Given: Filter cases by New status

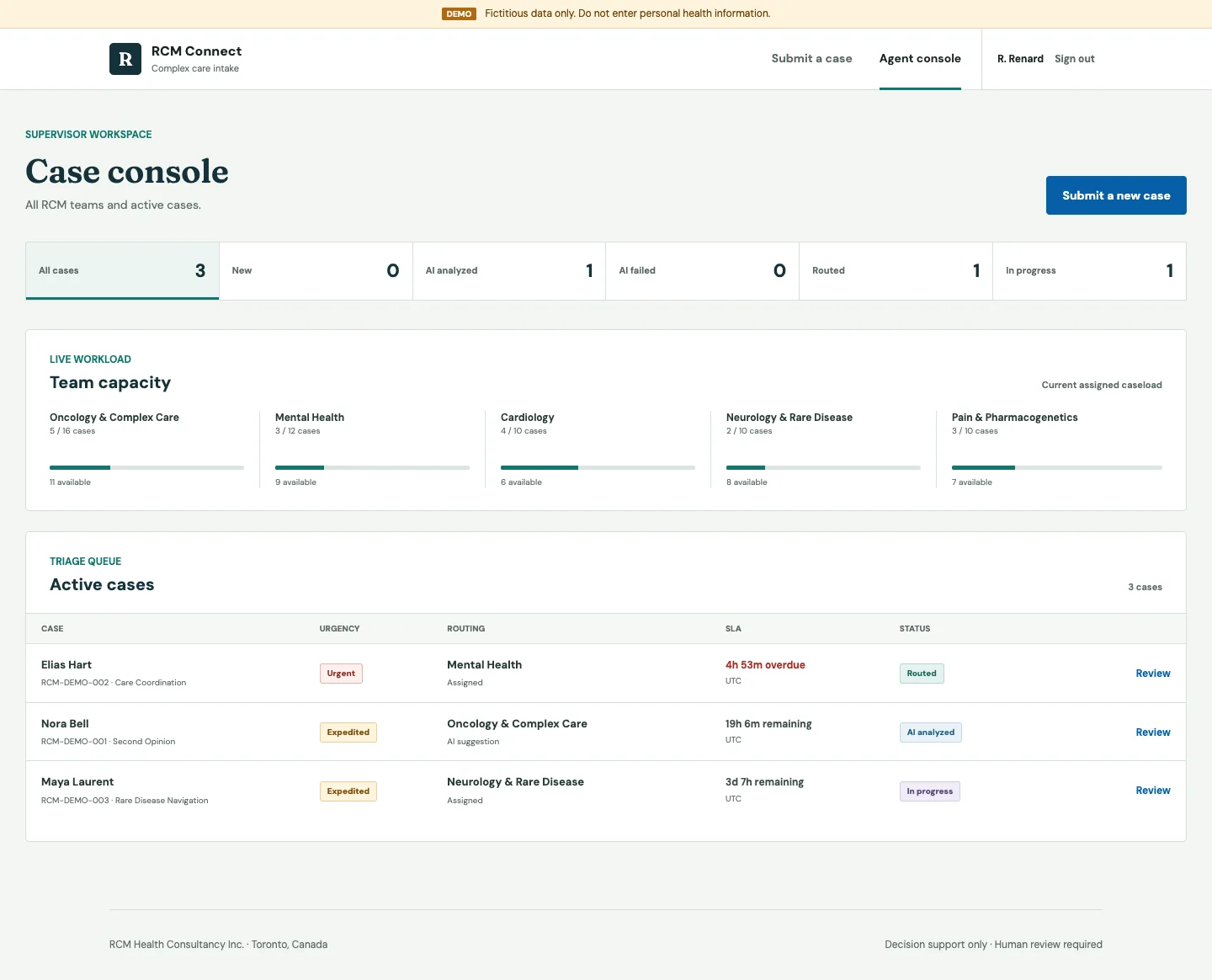Looking at the screenshot, I should 316,270.
